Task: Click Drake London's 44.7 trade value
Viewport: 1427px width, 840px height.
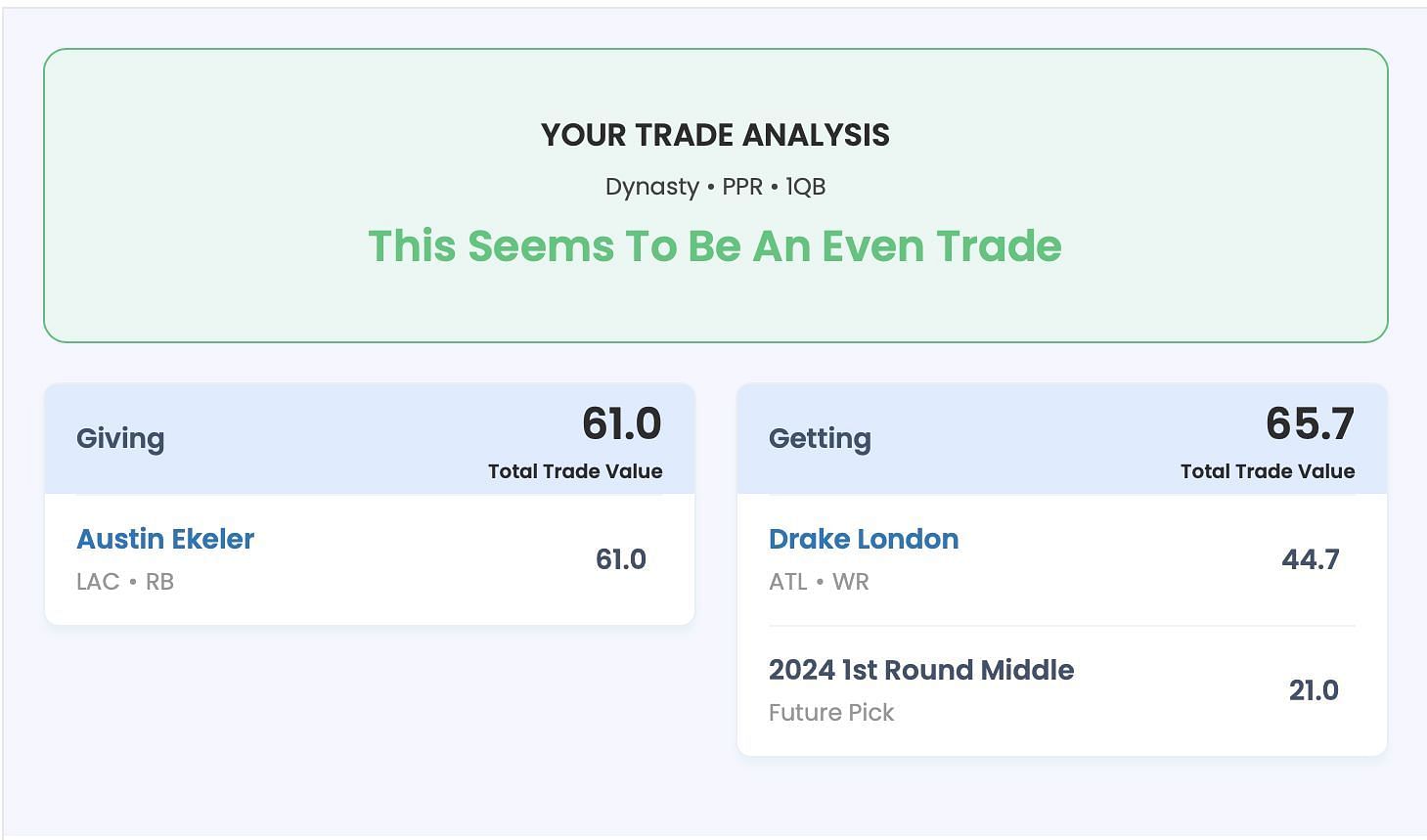Action: click(1311, 559)
